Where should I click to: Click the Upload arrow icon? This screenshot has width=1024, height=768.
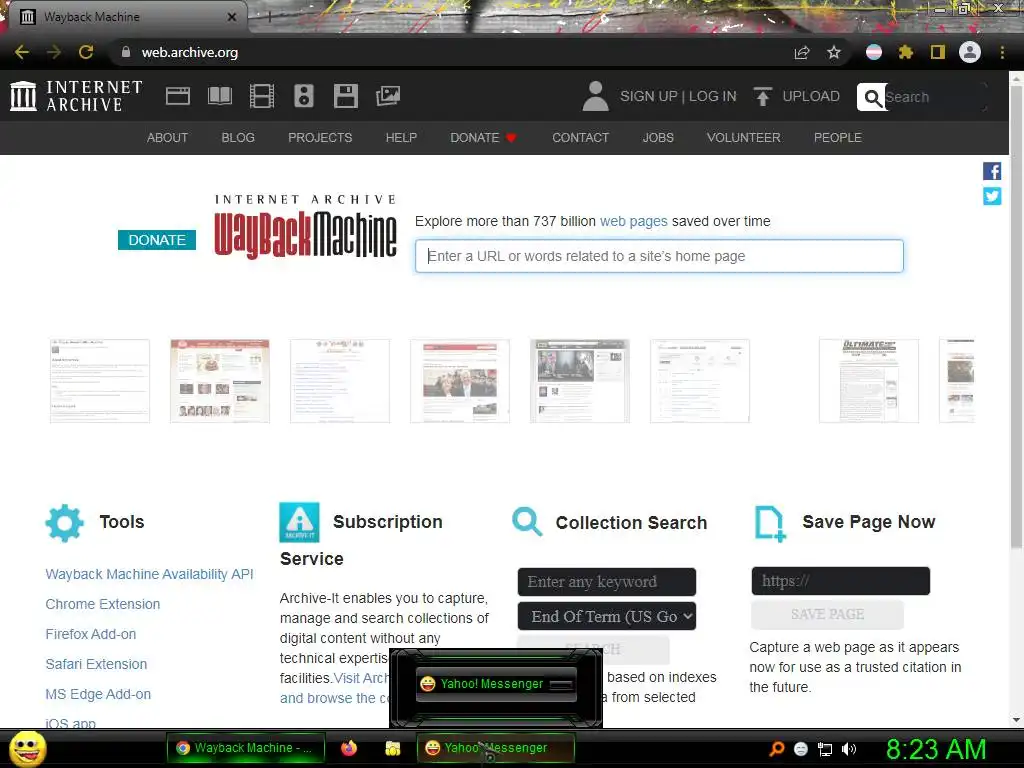pyautogui.click(x=762, y=96)
